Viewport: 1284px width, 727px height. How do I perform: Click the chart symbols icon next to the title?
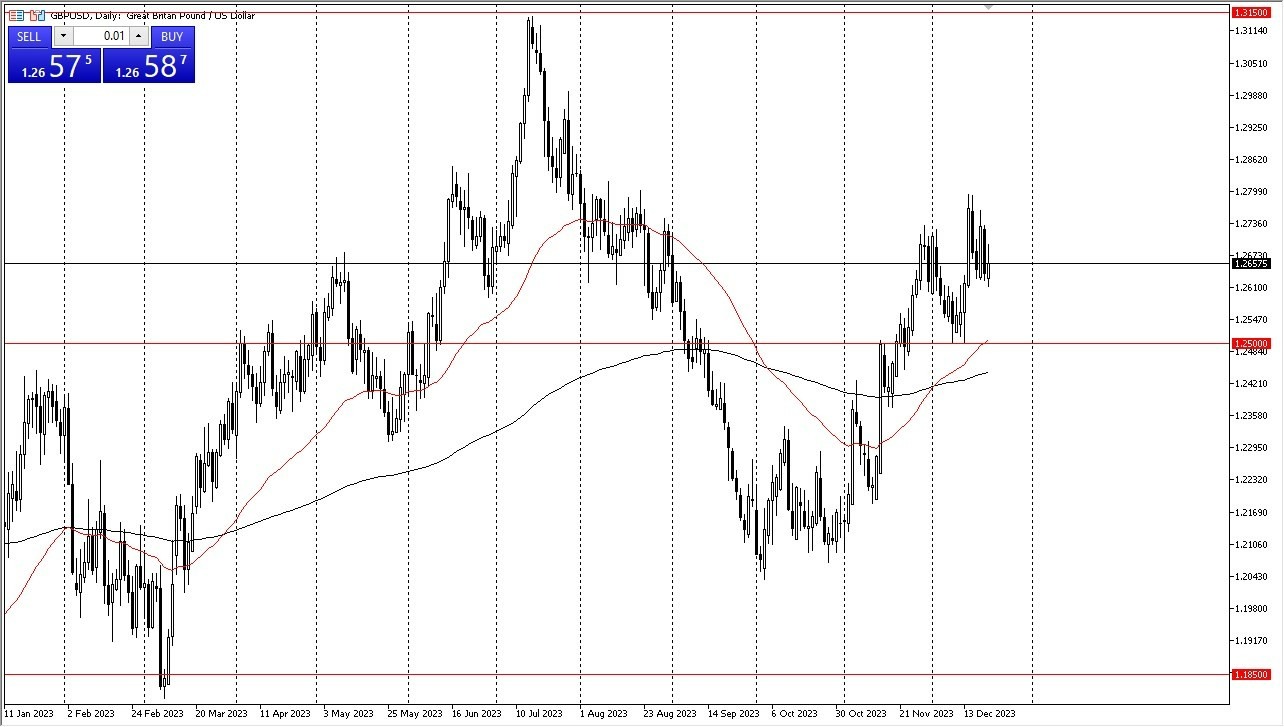(37, 15)
